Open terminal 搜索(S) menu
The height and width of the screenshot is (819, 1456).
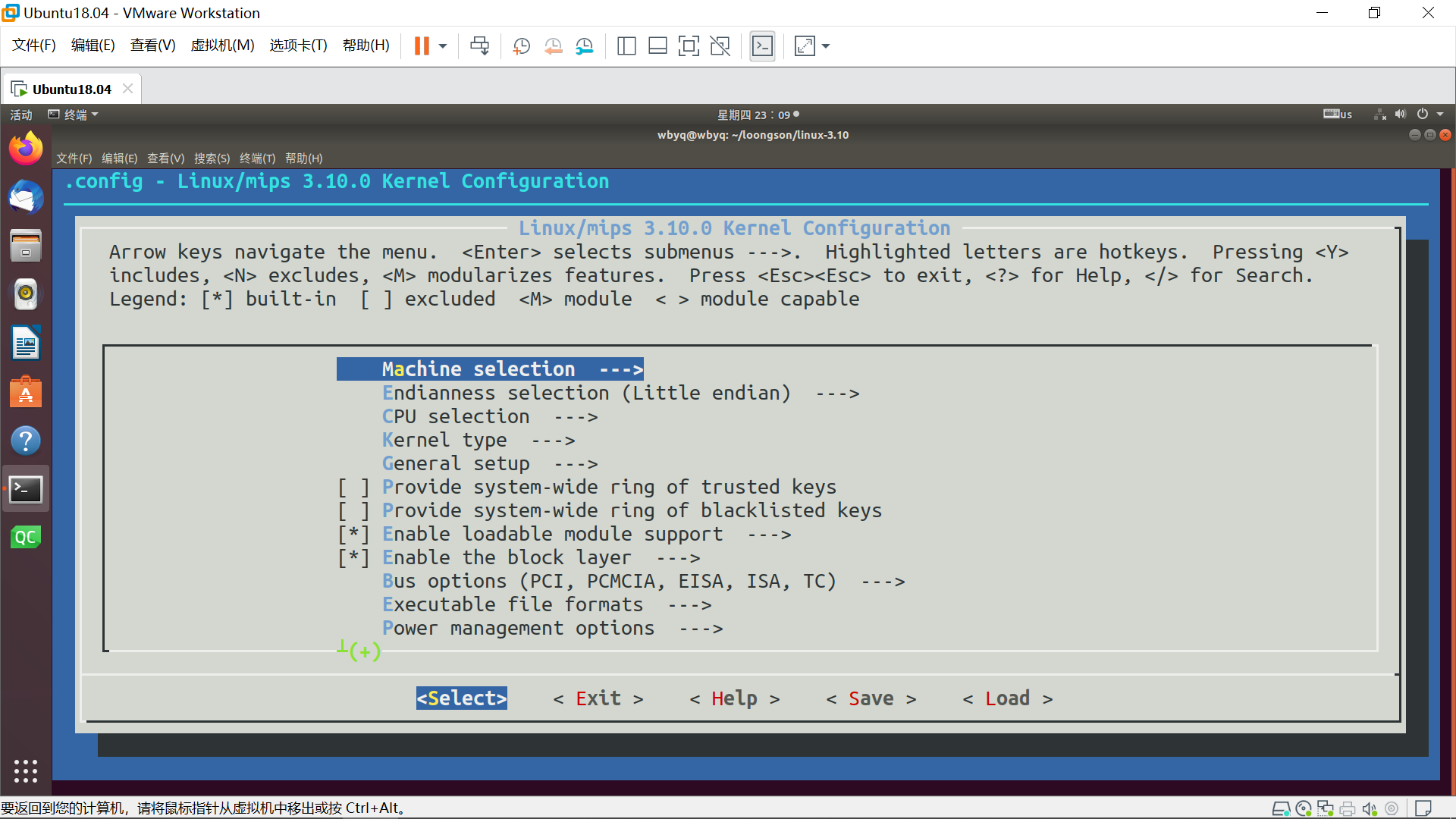tap(212, 158)
